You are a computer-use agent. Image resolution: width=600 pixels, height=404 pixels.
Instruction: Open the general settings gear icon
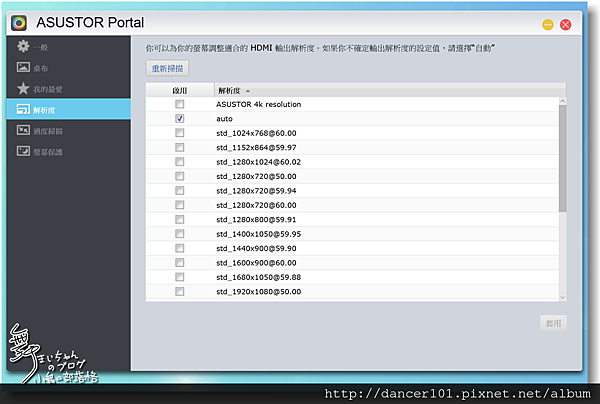(23, 46)
